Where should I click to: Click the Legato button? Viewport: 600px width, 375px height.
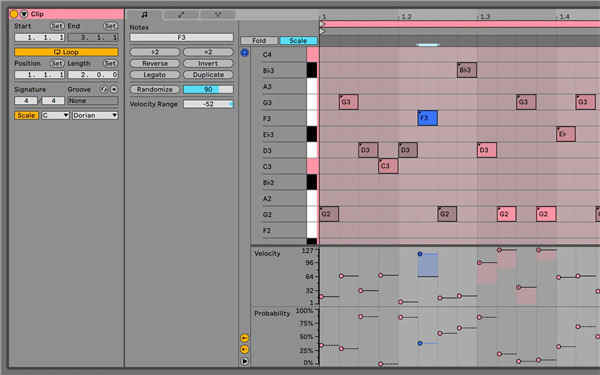155,75
